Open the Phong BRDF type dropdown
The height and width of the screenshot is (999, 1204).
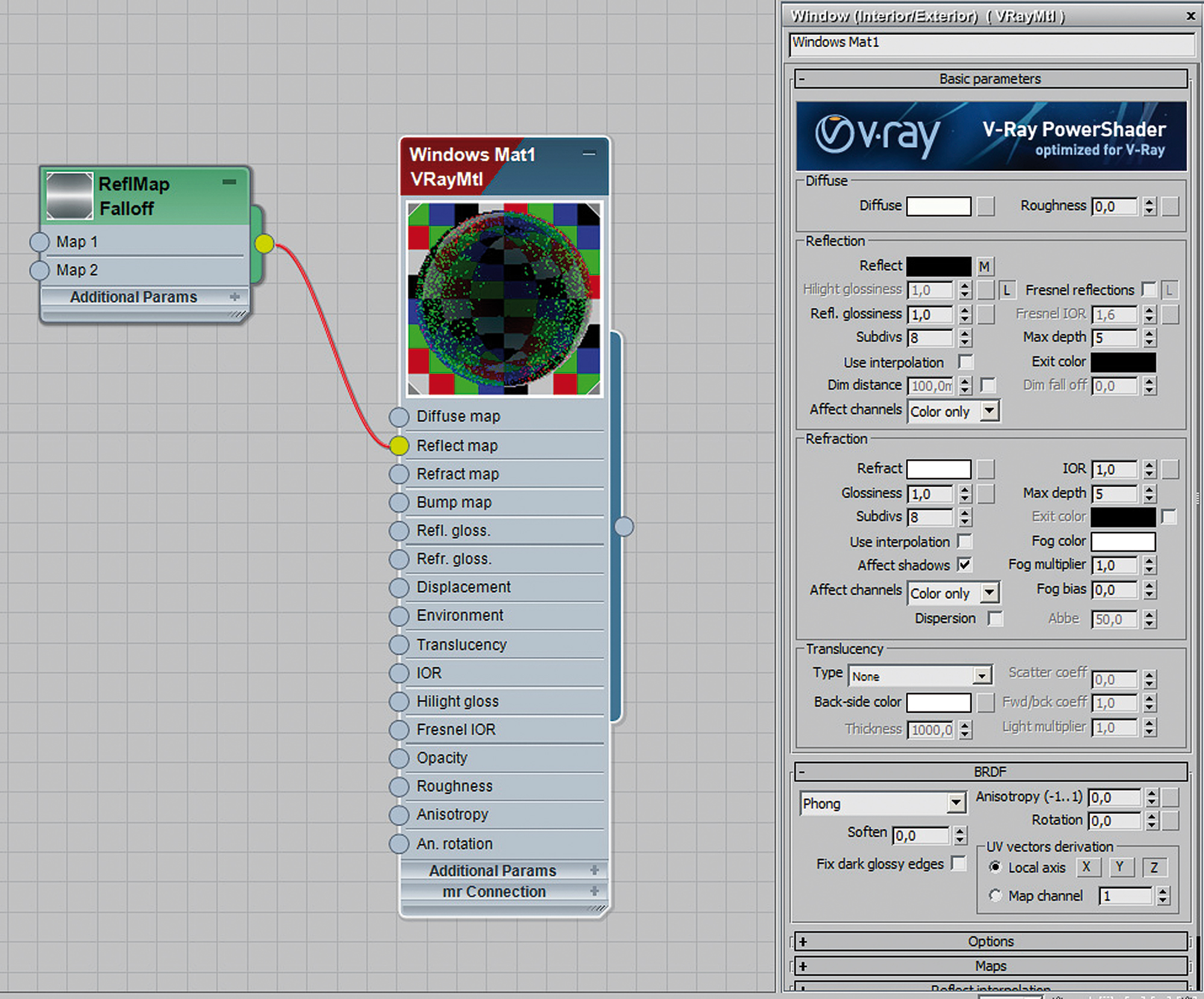pyautogui.click(x=956, y=803)
